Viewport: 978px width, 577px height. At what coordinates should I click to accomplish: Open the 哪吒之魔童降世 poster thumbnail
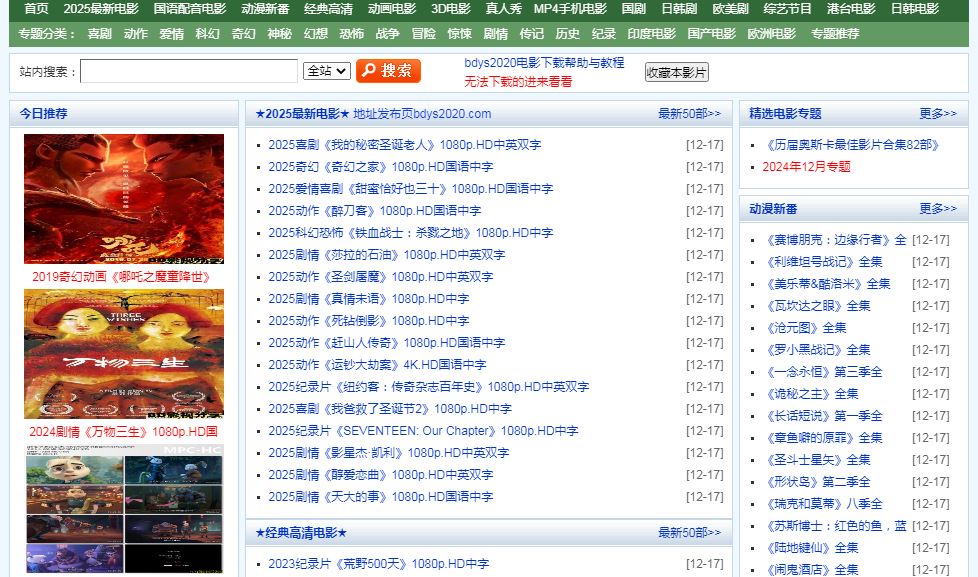(x=124, y=198)
